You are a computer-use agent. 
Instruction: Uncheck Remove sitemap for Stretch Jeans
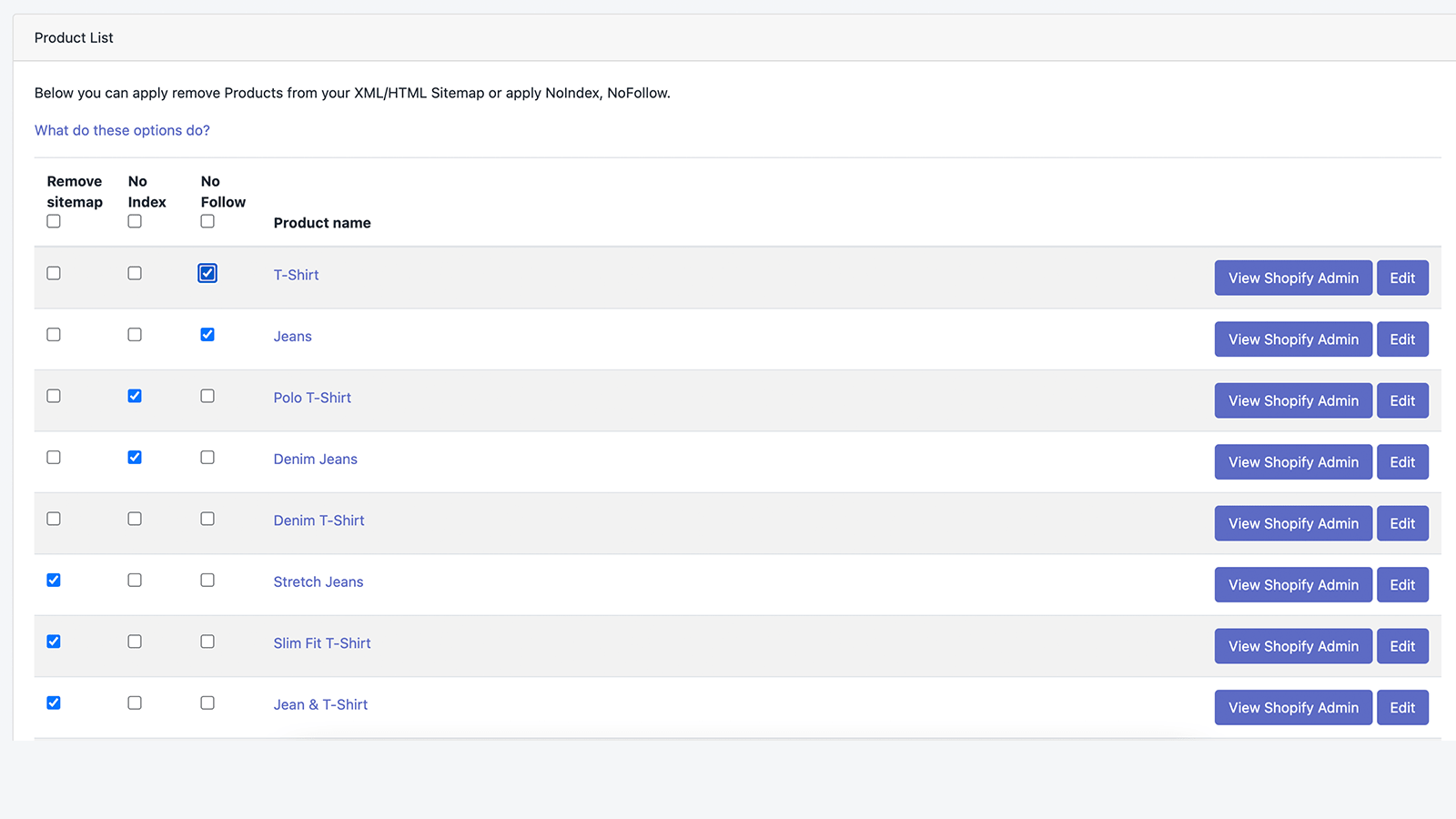[x=54, y=581]
